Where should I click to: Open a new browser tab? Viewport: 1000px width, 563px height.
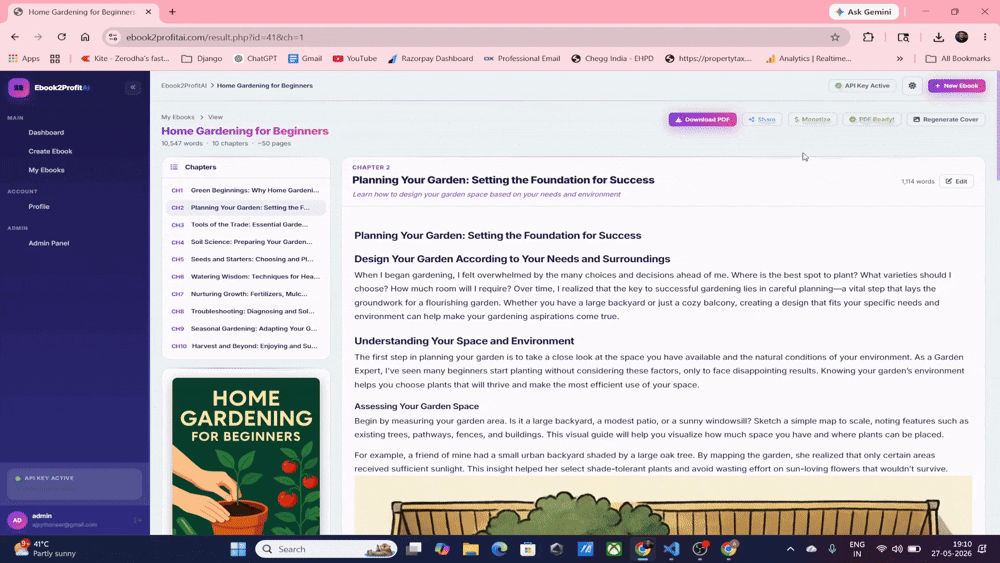(x=172, y=11)
